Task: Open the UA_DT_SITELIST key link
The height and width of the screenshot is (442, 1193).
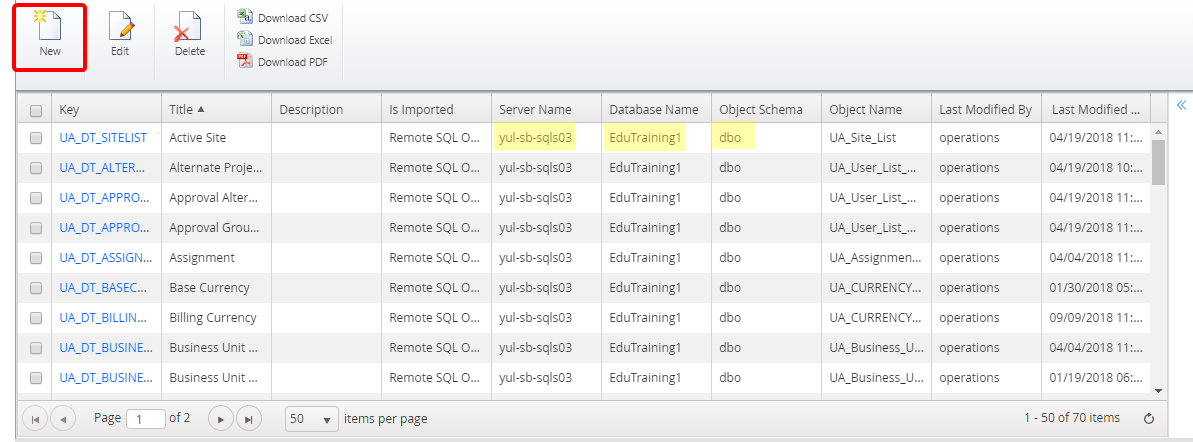Action: pyautogui.click(x=103, y=138)
